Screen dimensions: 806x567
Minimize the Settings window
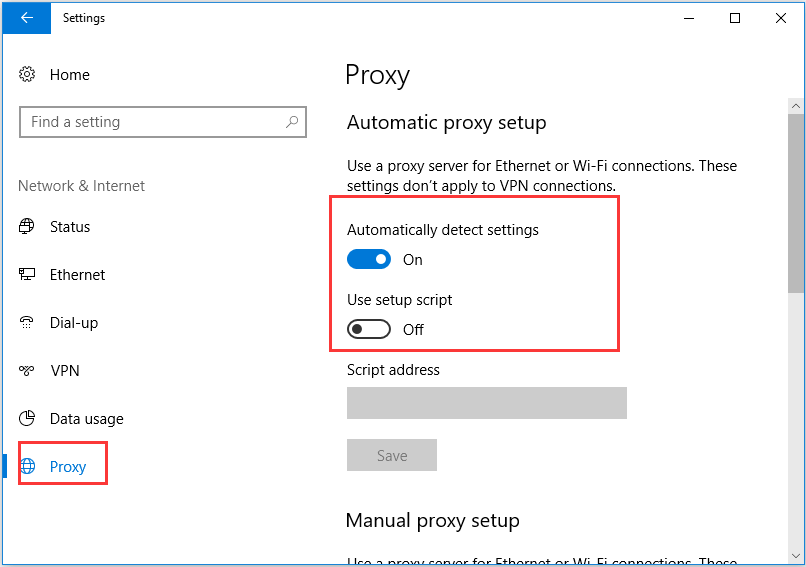(689, 18)
